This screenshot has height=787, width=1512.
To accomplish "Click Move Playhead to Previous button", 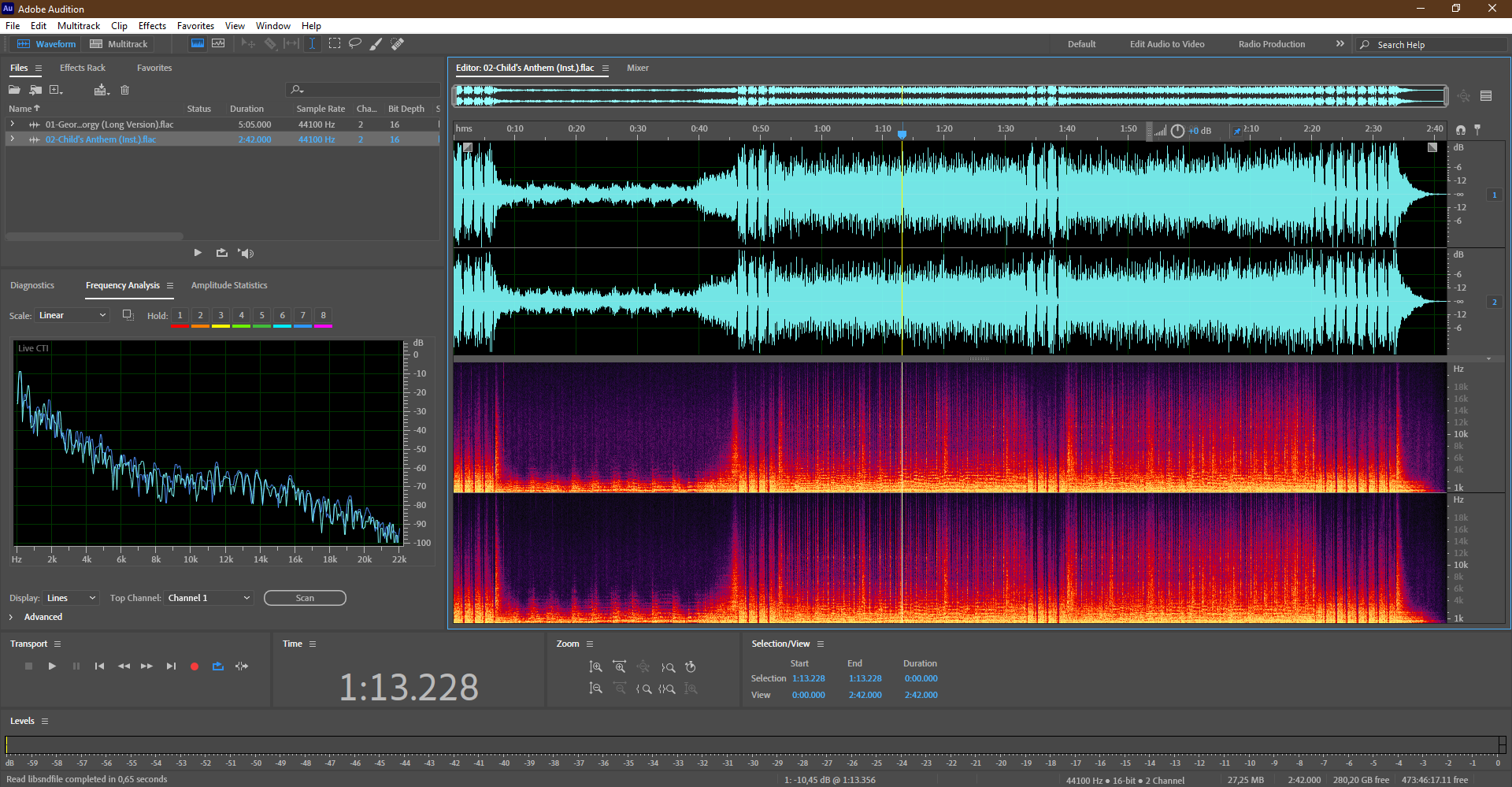I will [99, 666].
